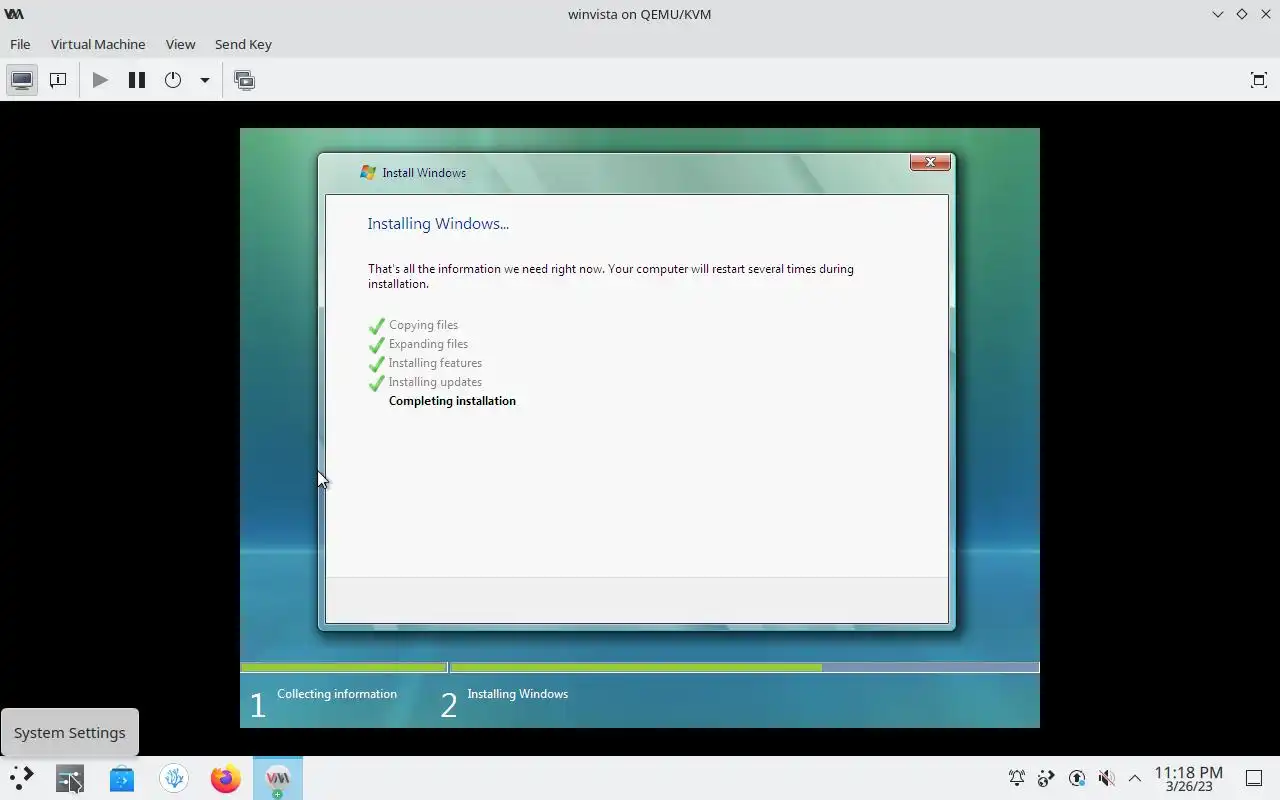Show virtual hardware details
This screenshot has width=1280, height=800.
(x=58, y=80)
